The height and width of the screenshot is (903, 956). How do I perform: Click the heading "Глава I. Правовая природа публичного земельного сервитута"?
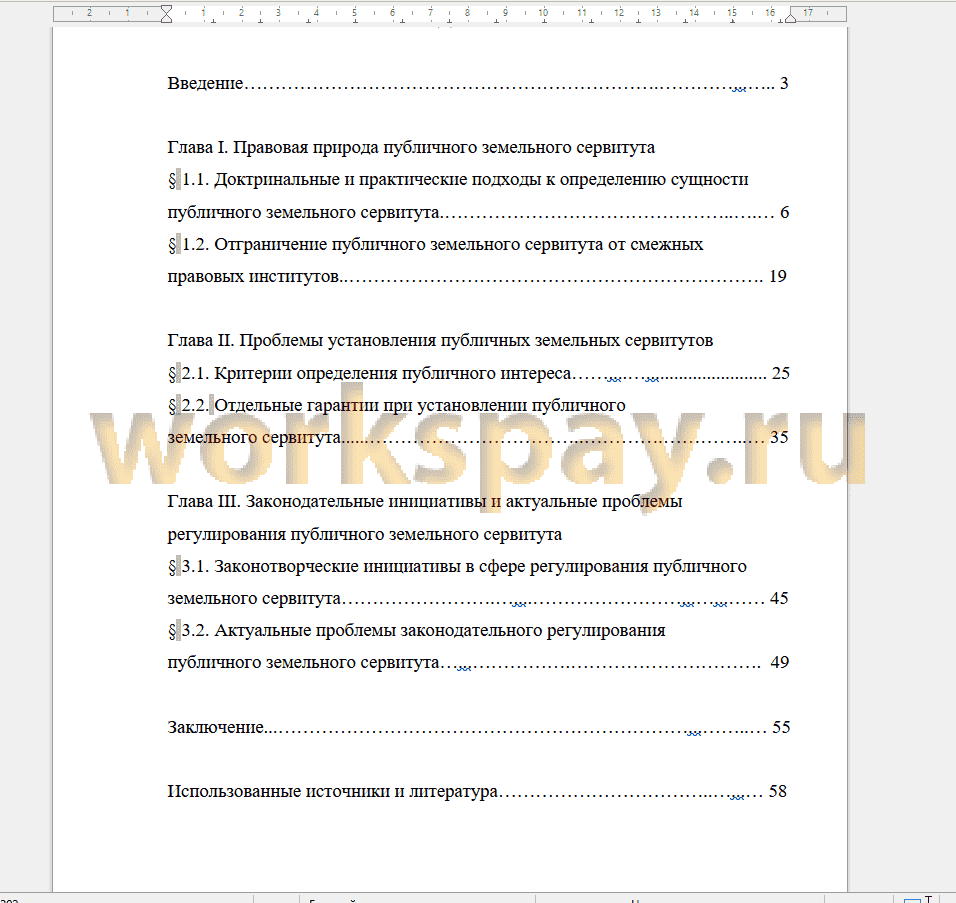(411, 148)
